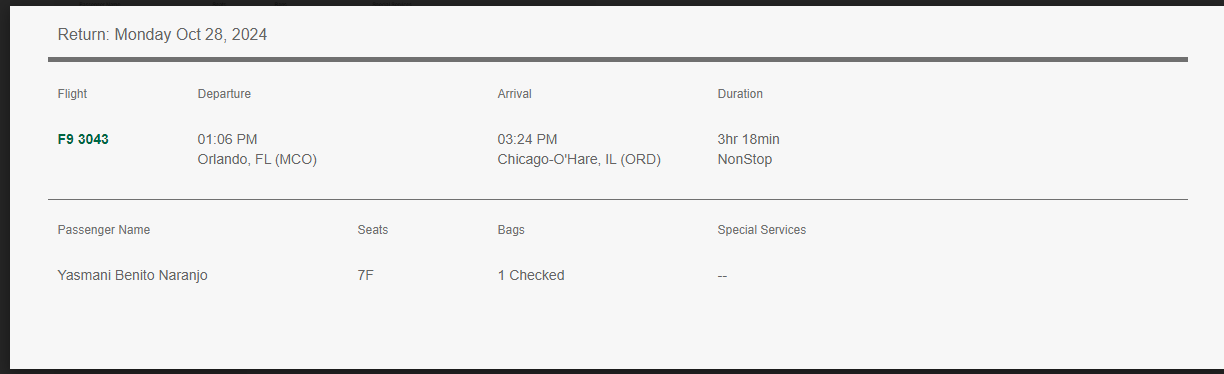The width and height of the screenshot is (1224, 374).
Task: Select the Bags column header
Action: tap(511, 230)
